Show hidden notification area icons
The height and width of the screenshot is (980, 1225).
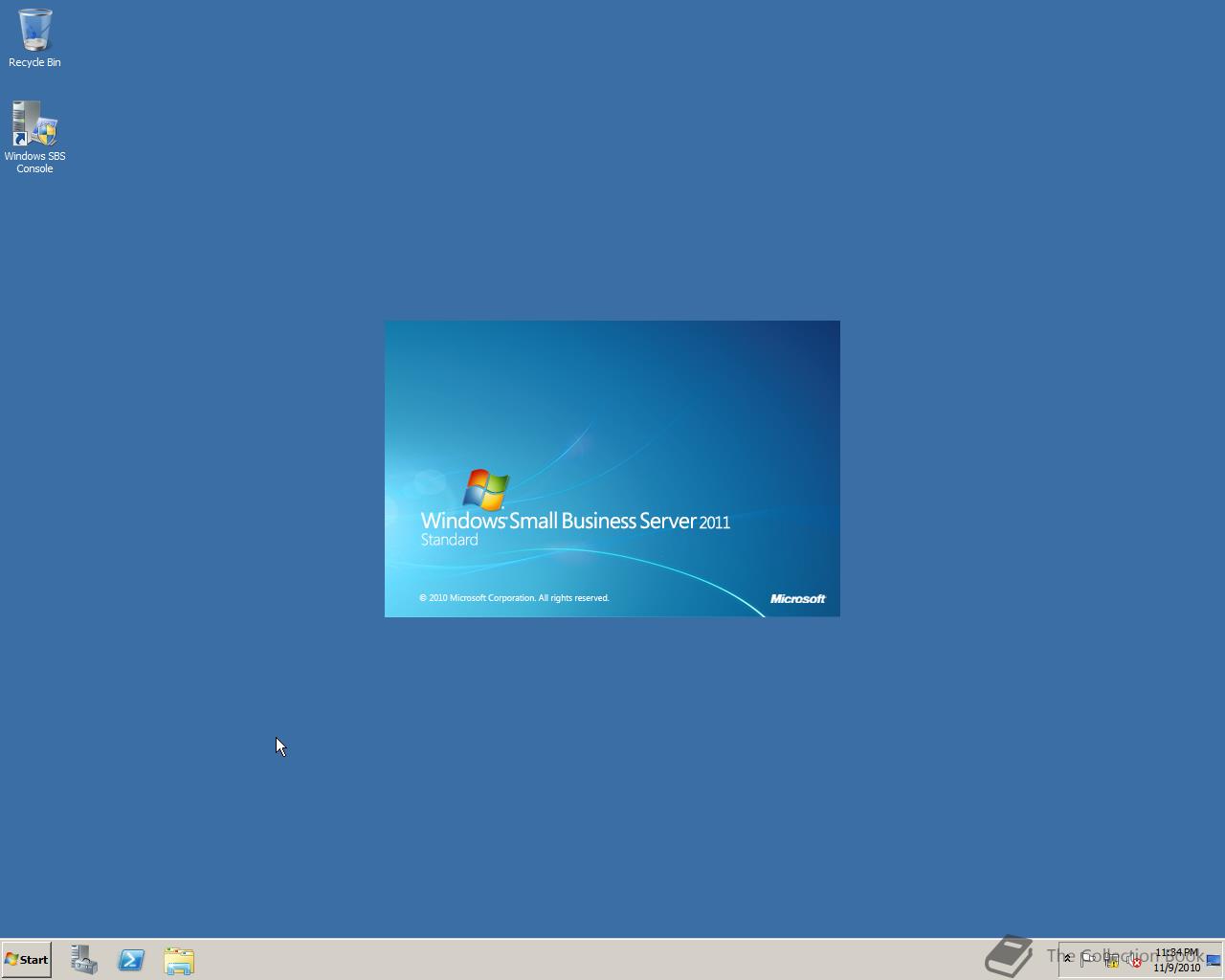[1068, 959]
